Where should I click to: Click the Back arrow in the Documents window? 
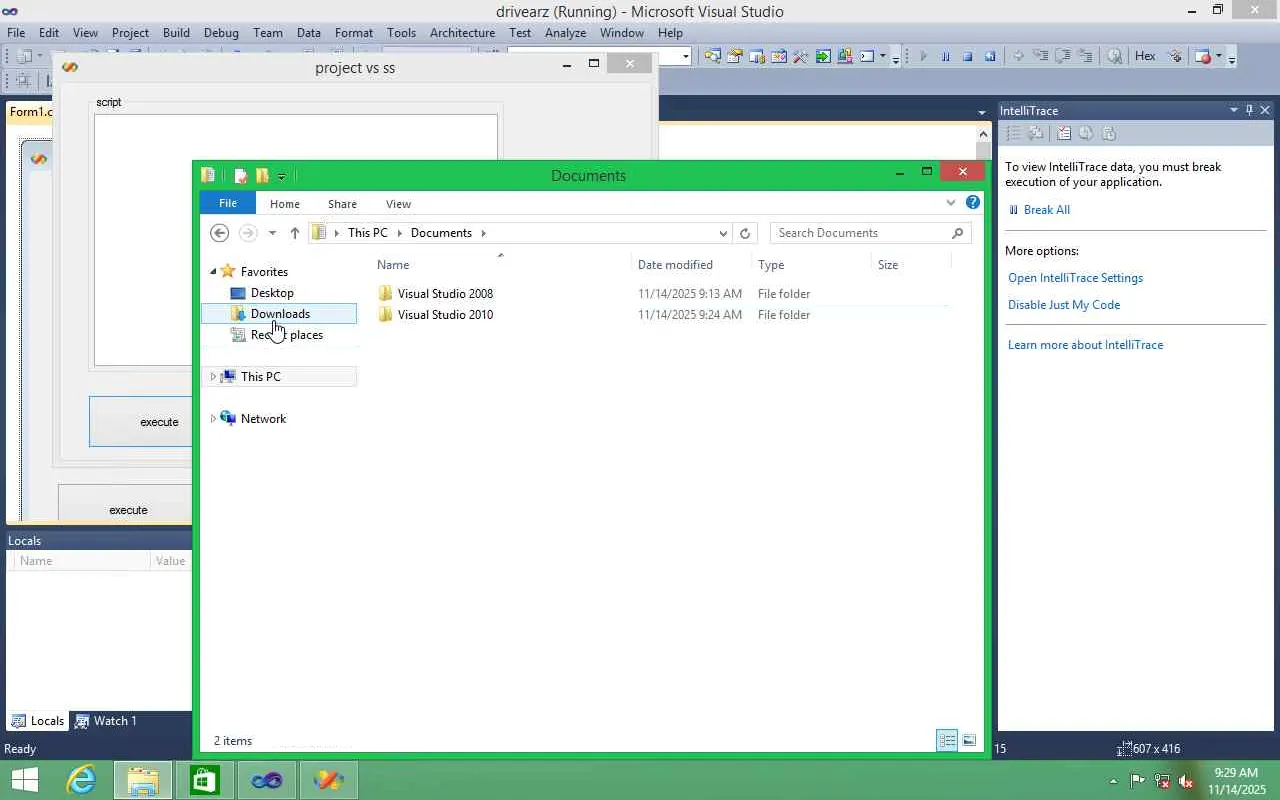[x=220, y=233]
